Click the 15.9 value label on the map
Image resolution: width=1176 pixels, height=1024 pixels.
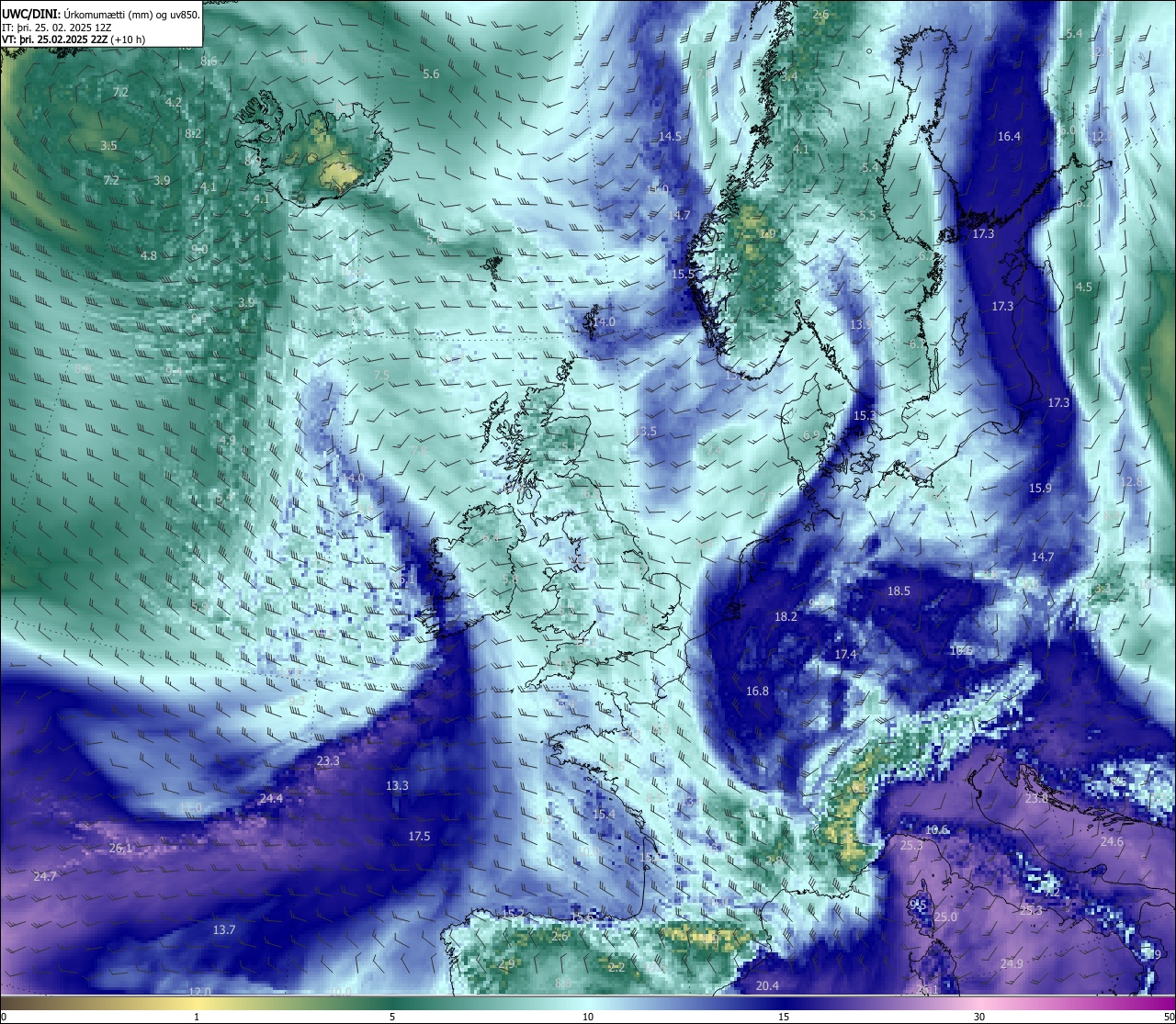tap(1040, 488)
